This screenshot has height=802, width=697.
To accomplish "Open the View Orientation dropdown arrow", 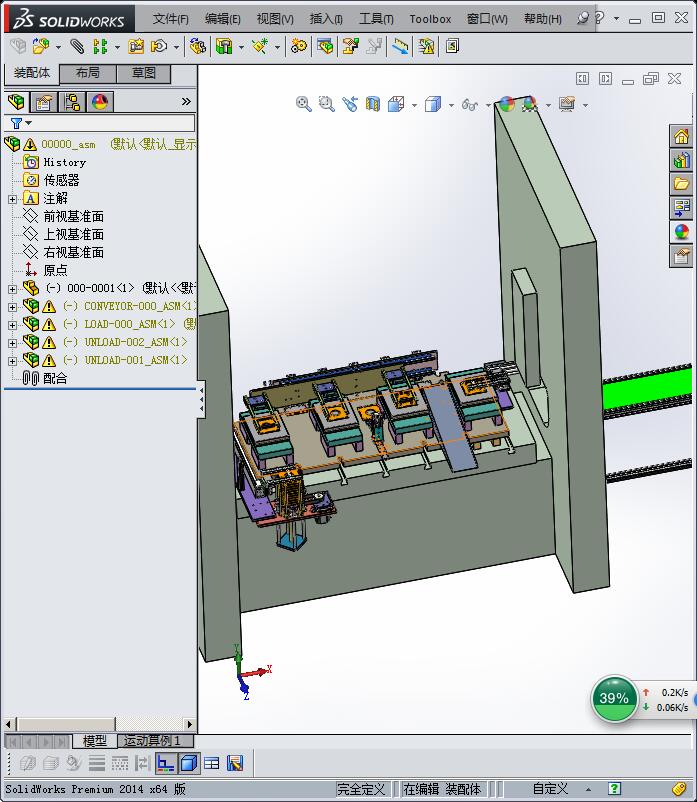I will (x=414, y=105).
